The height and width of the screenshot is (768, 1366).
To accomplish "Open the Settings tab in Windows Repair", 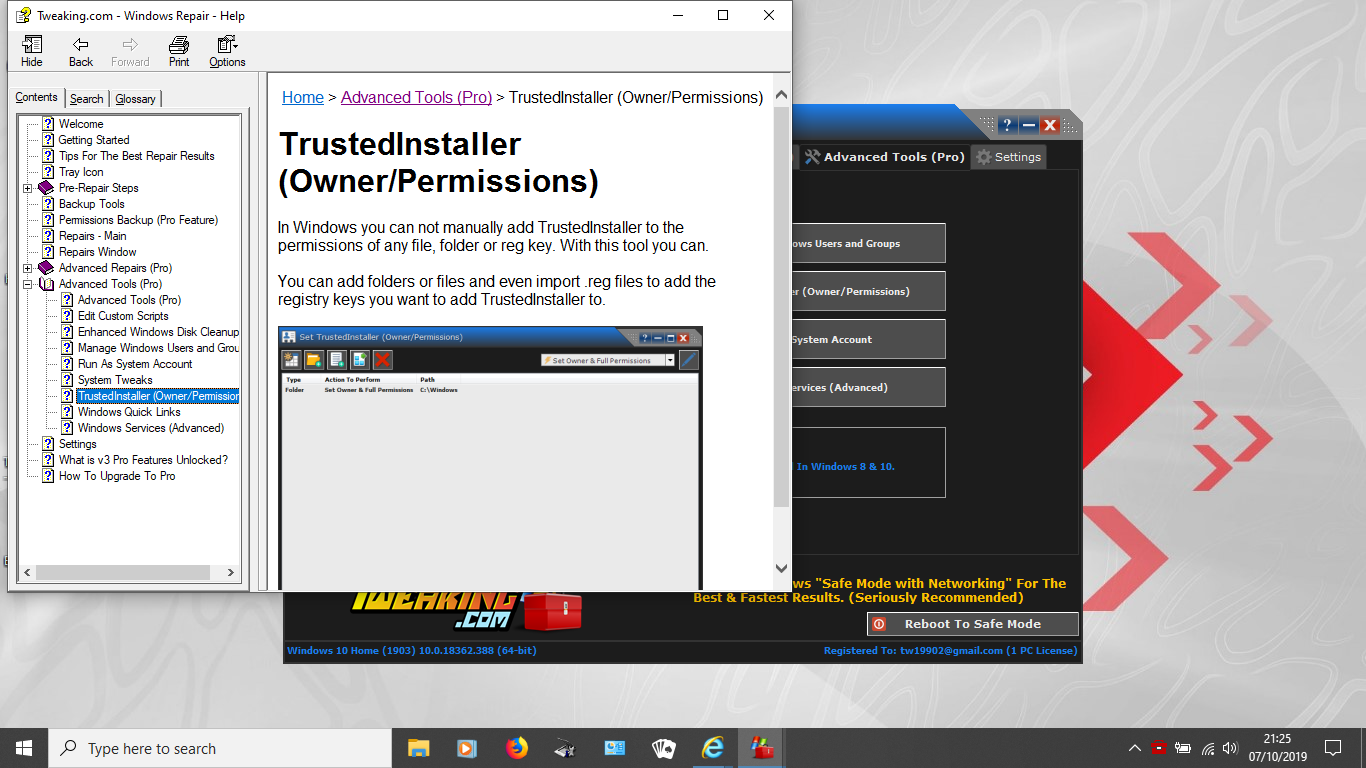I will click(1008, 157).
